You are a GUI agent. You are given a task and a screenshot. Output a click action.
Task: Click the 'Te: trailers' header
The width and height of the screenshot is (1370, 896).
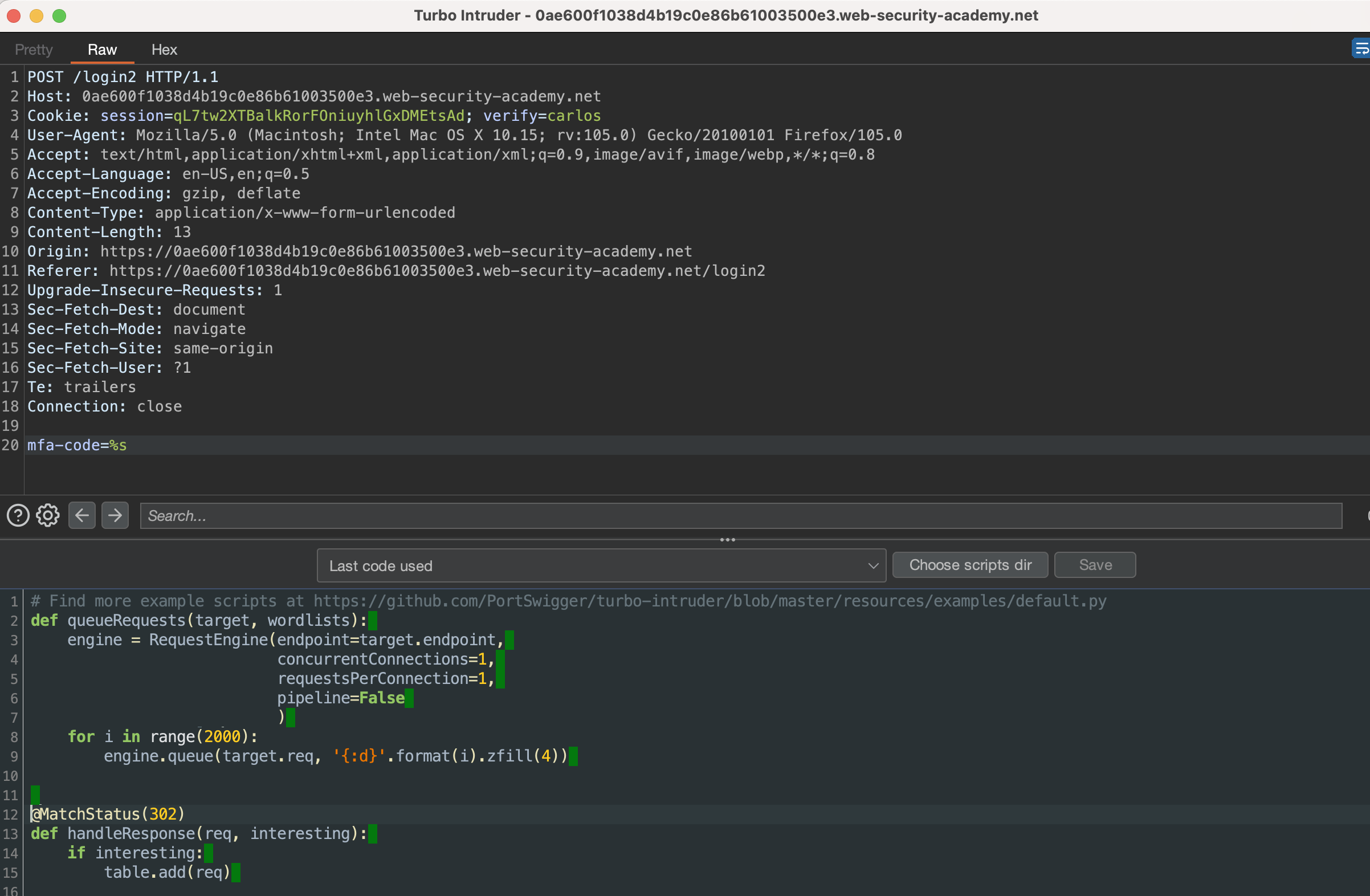(x=81, y=387)
